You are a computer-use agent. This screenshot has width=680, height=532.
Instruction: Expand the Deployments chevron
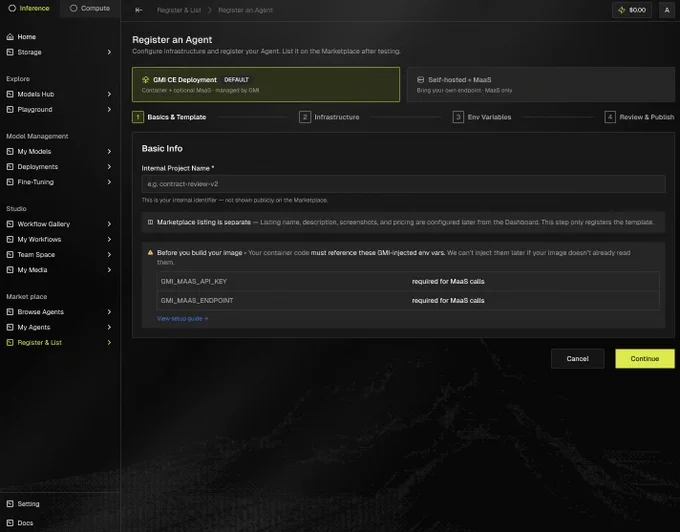coord(109,166)
